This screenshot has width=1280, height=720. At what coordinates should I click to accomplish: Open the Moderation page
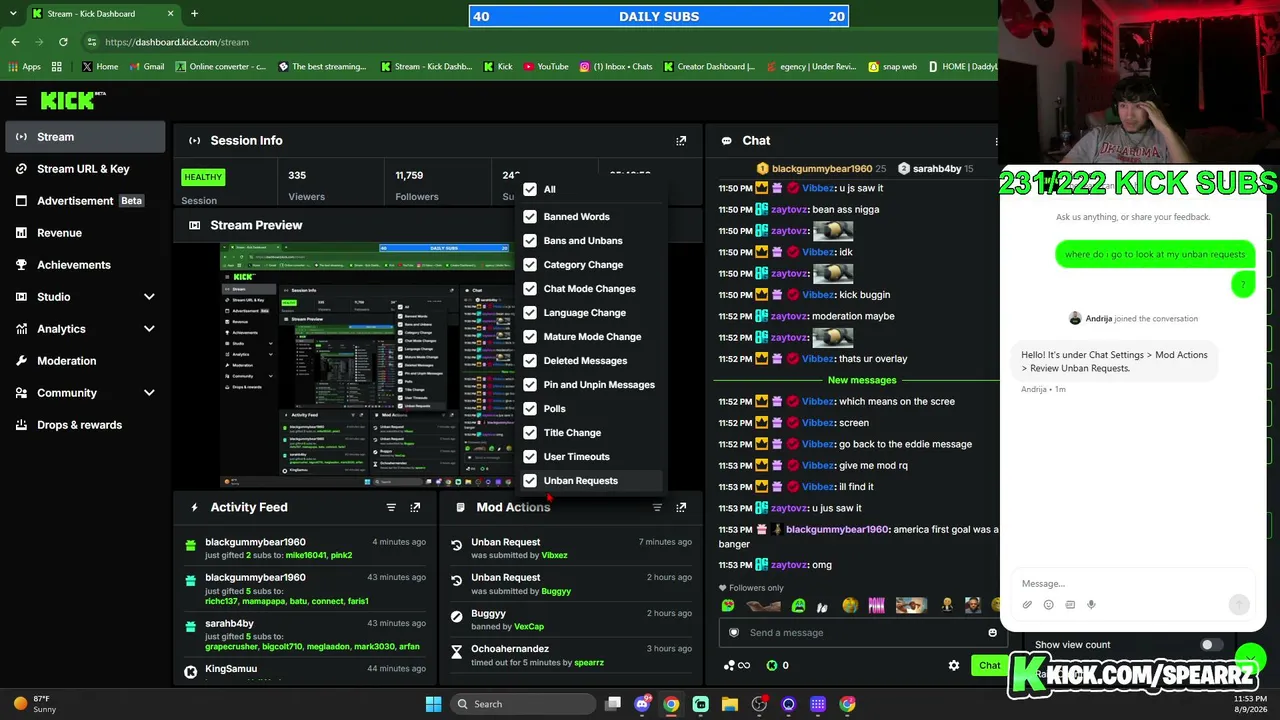click(x=86, y=361)
